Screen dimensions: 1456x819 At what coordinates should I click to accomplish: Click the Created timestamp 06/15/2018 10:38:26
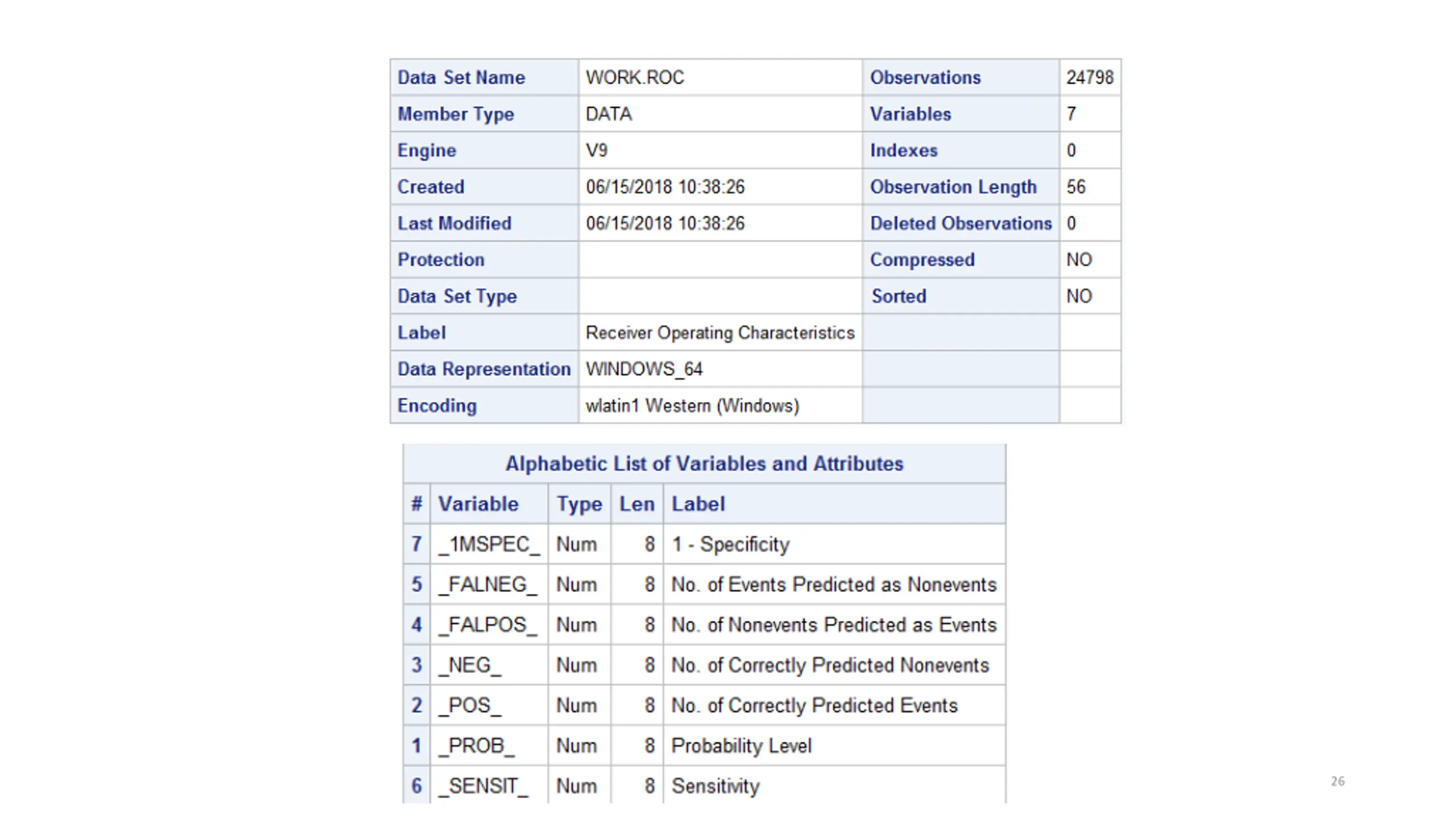(x=665, y=187)
